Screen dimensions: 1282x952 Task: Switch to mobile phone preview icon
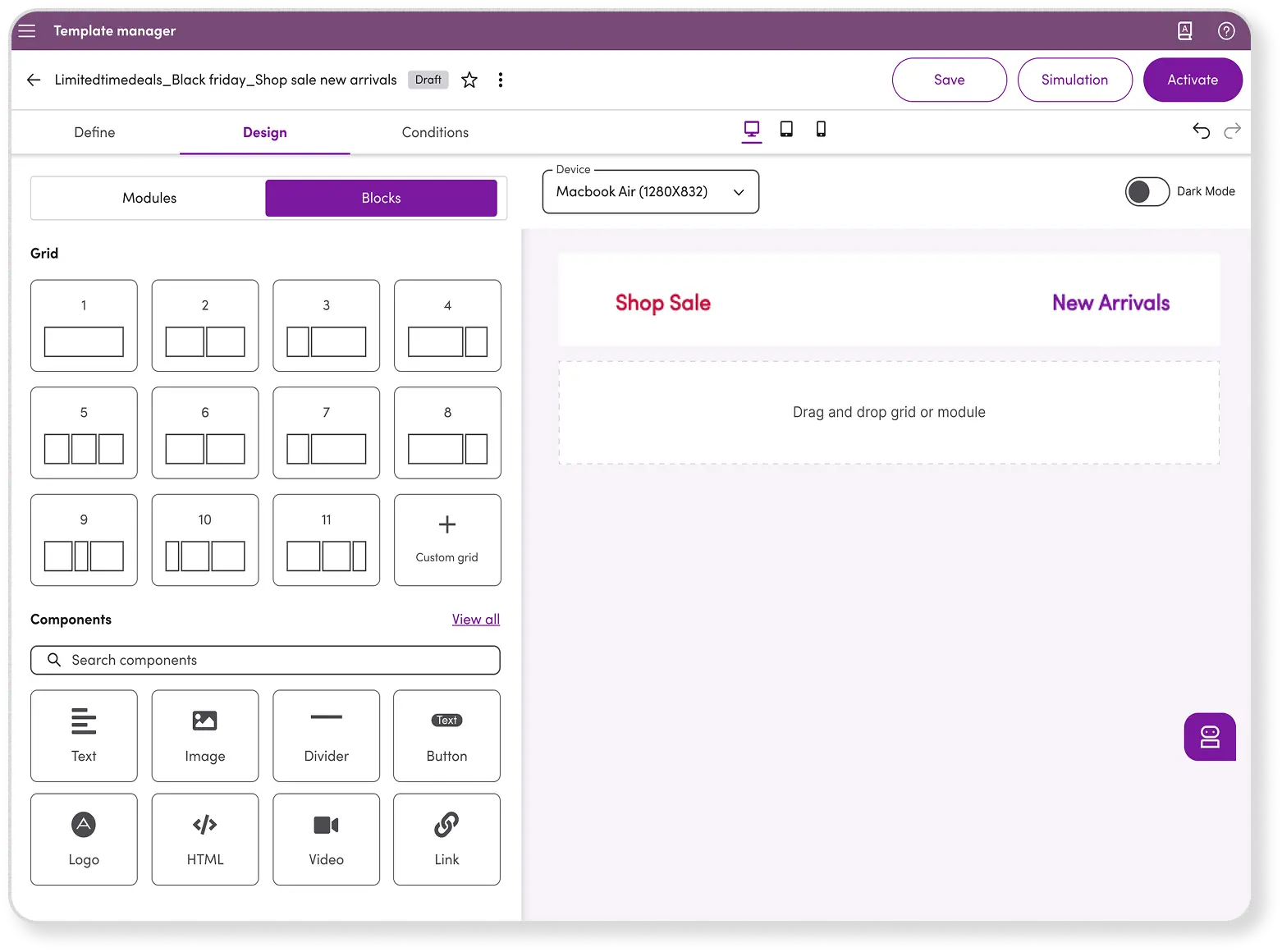point(821,130)
